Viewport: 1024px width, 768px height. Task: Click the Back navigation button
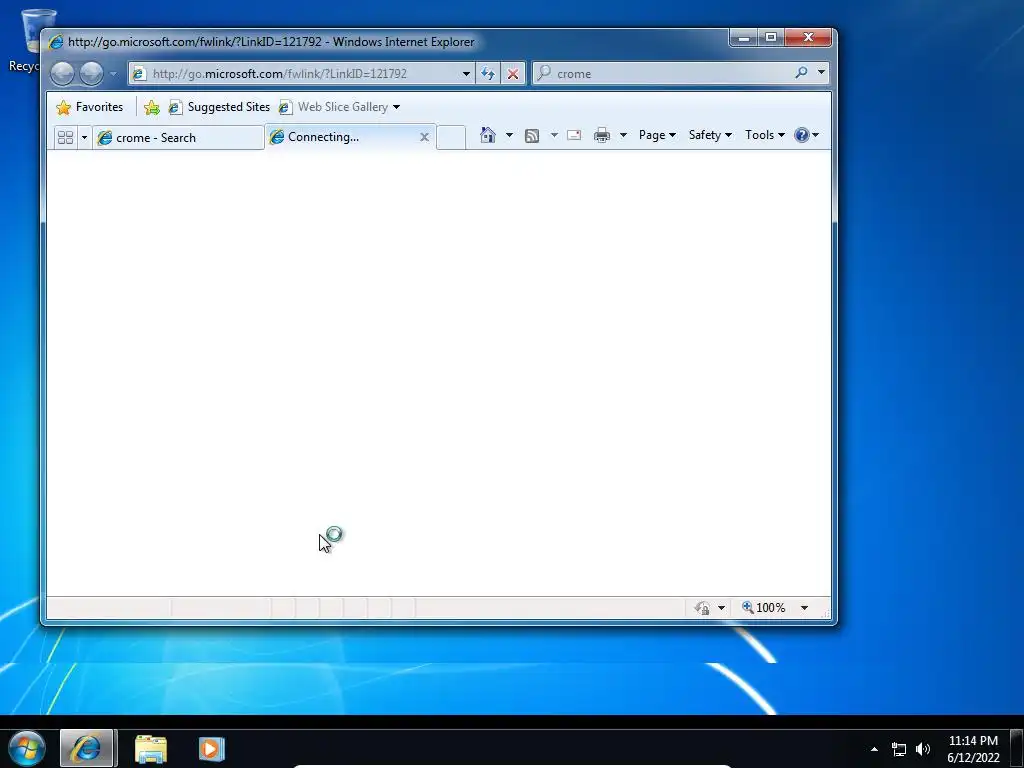(63, 73)
